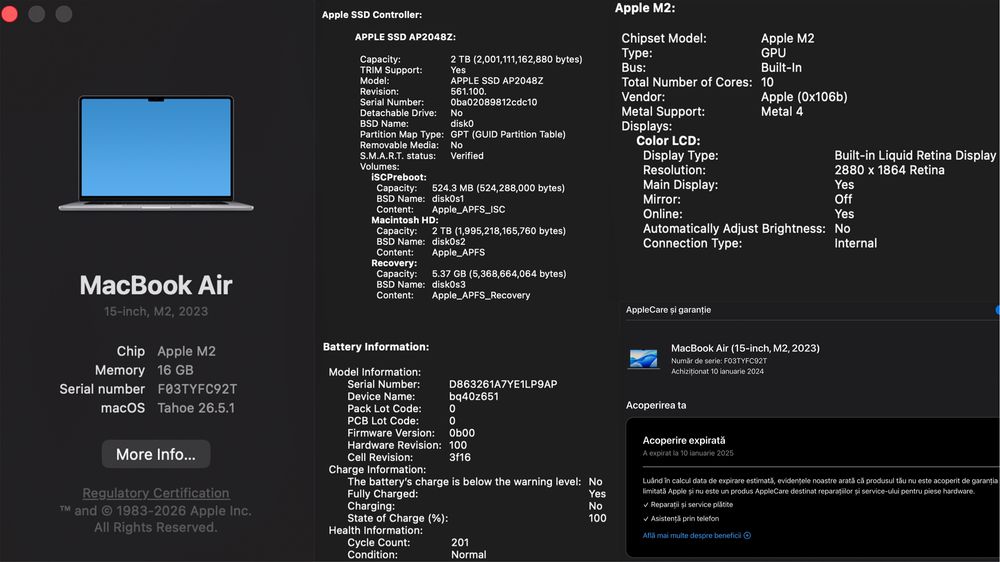The height and width of the screenshot is (562, 1000).
Task: Click battery Condition 'Normal' value
Action: (468, 555)
